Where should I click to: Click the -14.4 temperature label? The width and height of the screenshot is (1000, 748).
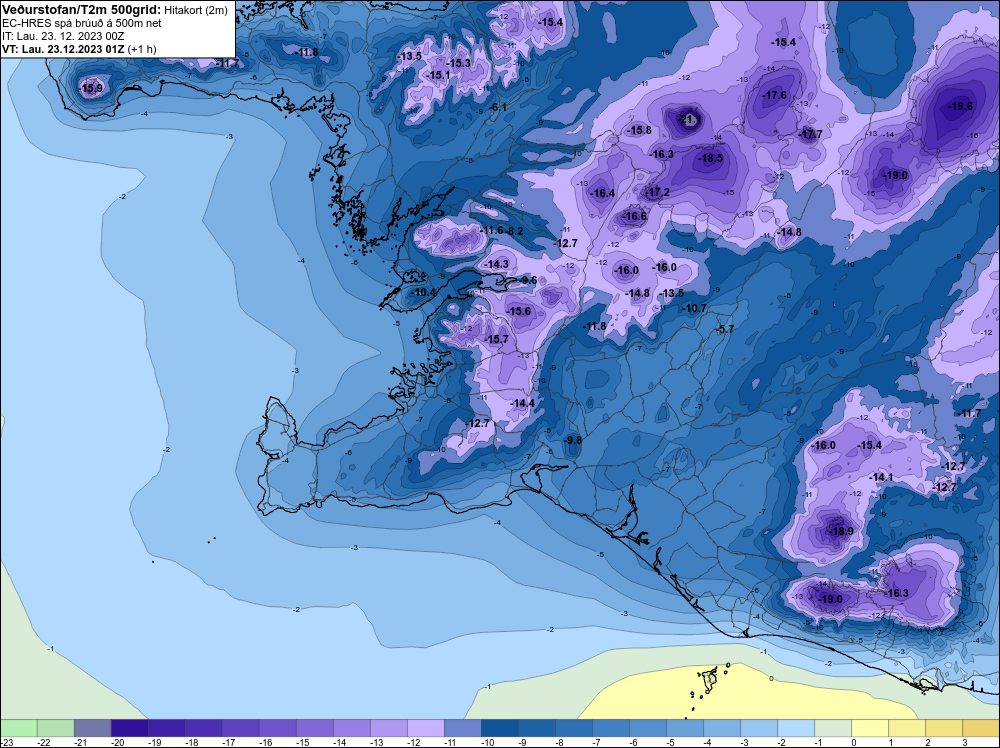pyautogui.click(x=522, y=404)
